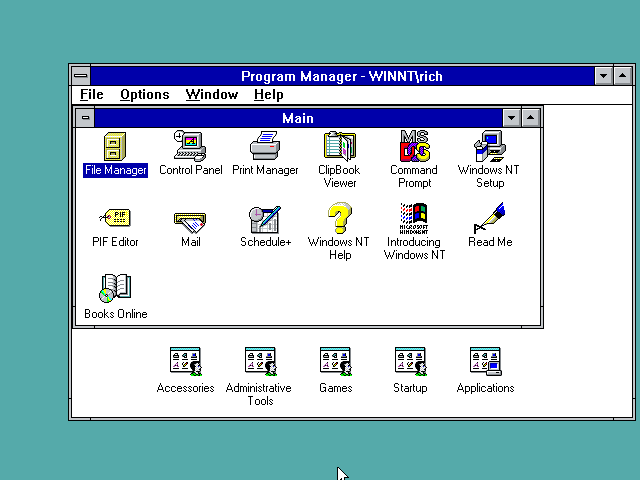Click the Program Manager title bar
Image resolution: width=640 pixels, height=480 pixels.
(342, 76)
